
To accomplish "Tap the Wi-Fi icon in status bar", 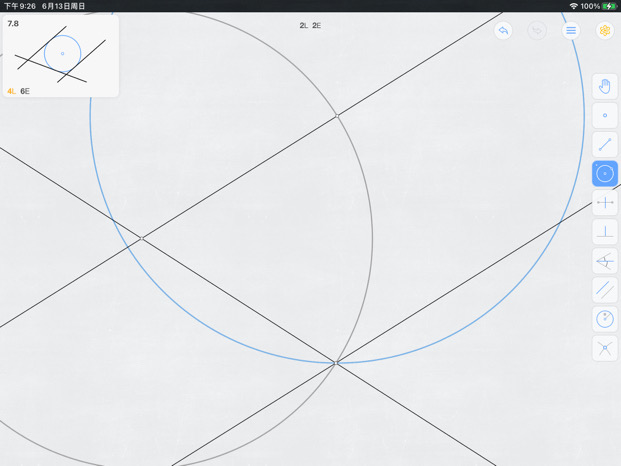I will pyautogui.click(x=573, y=6).
